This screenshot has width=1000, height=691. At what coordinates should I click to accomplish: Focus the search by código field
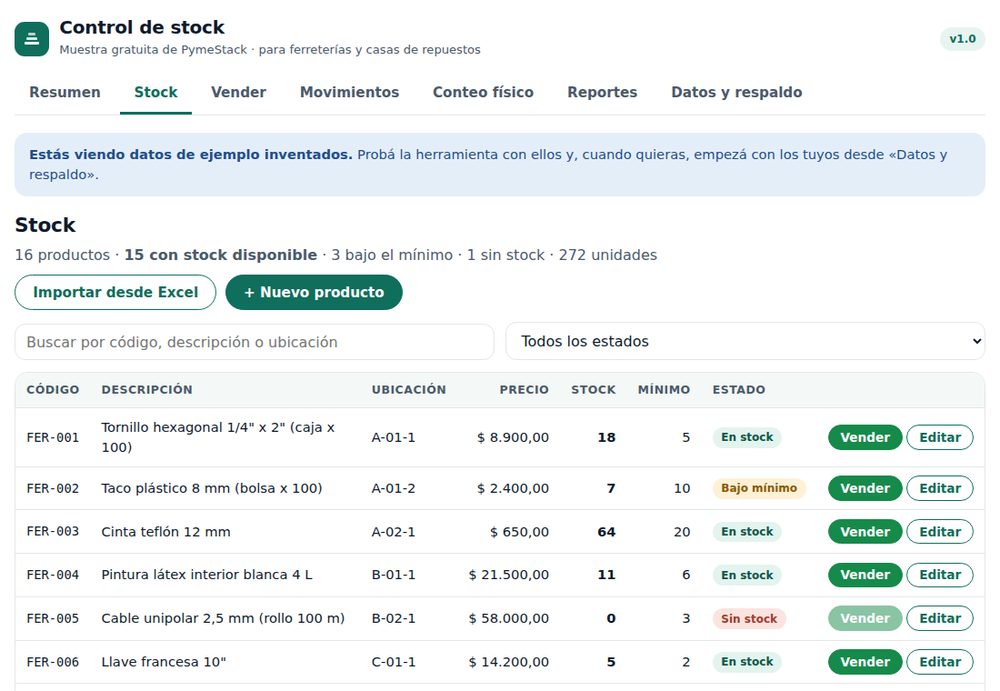pos(254,342)
